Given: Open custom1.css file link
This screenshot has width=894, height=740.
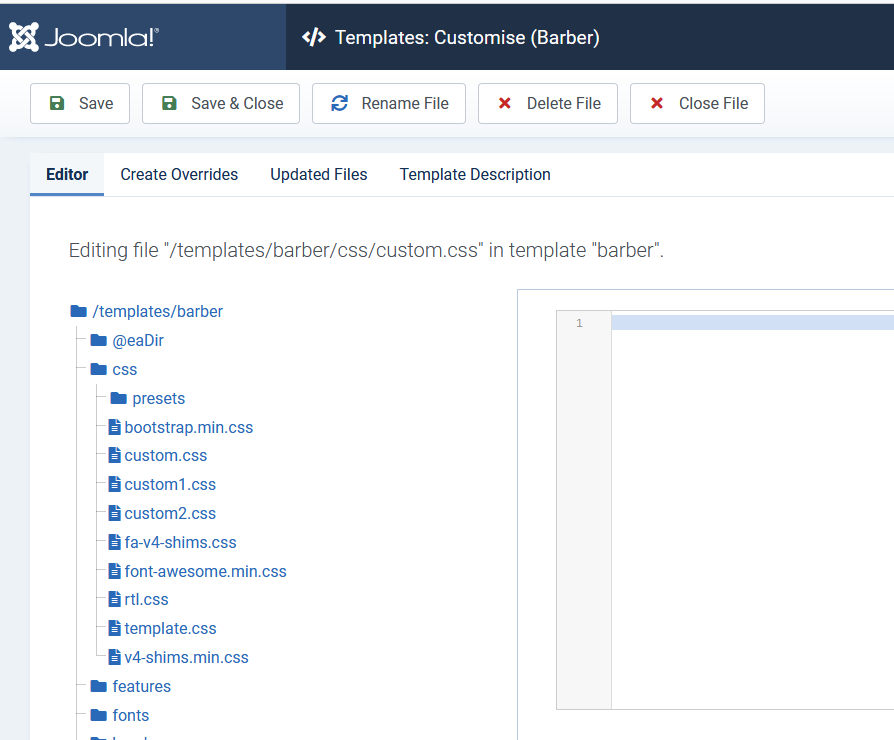Looking at the screenshot, I should tap(170, 484).
